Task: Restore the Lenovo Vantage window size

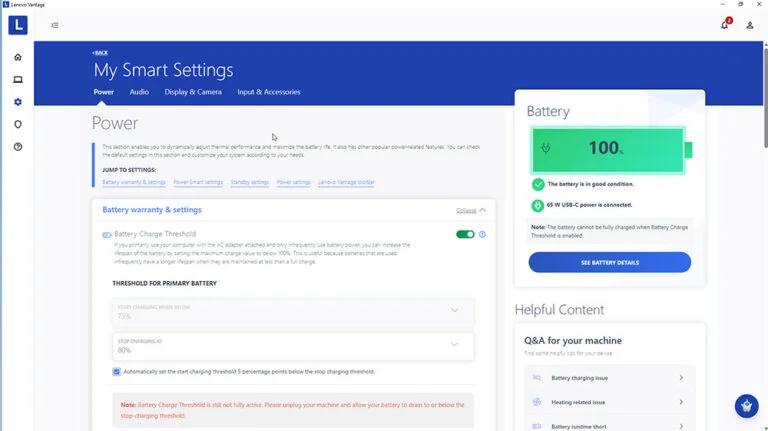Action: pyautogui.click(x=741, y=4)
